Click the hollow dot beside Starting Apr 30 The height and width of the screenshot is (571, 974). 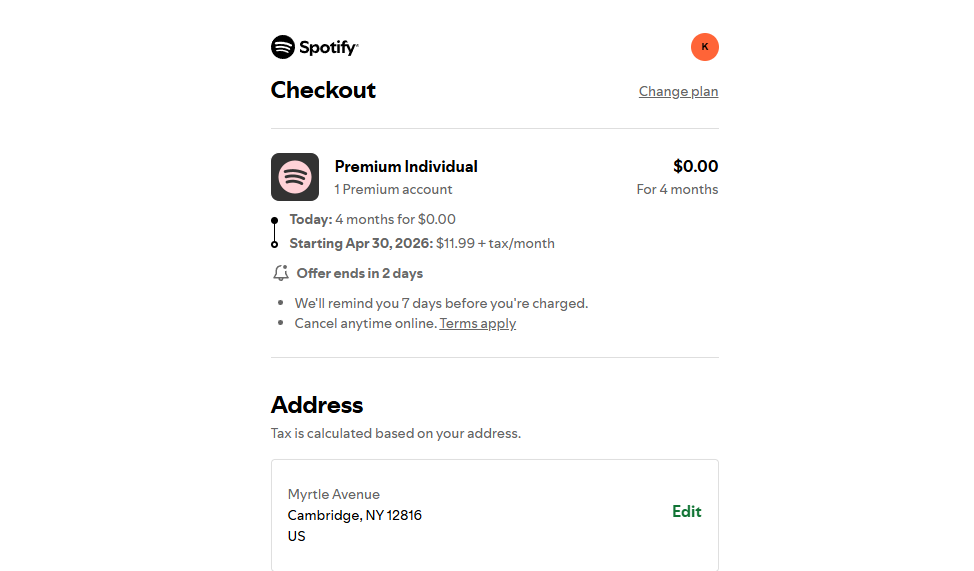tap(275, 244)
